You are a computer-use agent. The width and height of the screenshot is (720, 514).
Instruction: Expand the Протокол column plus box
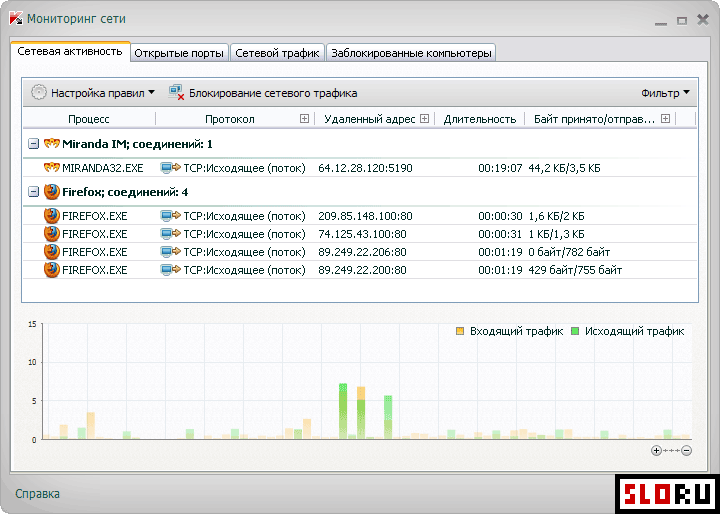tap(305, 119)
